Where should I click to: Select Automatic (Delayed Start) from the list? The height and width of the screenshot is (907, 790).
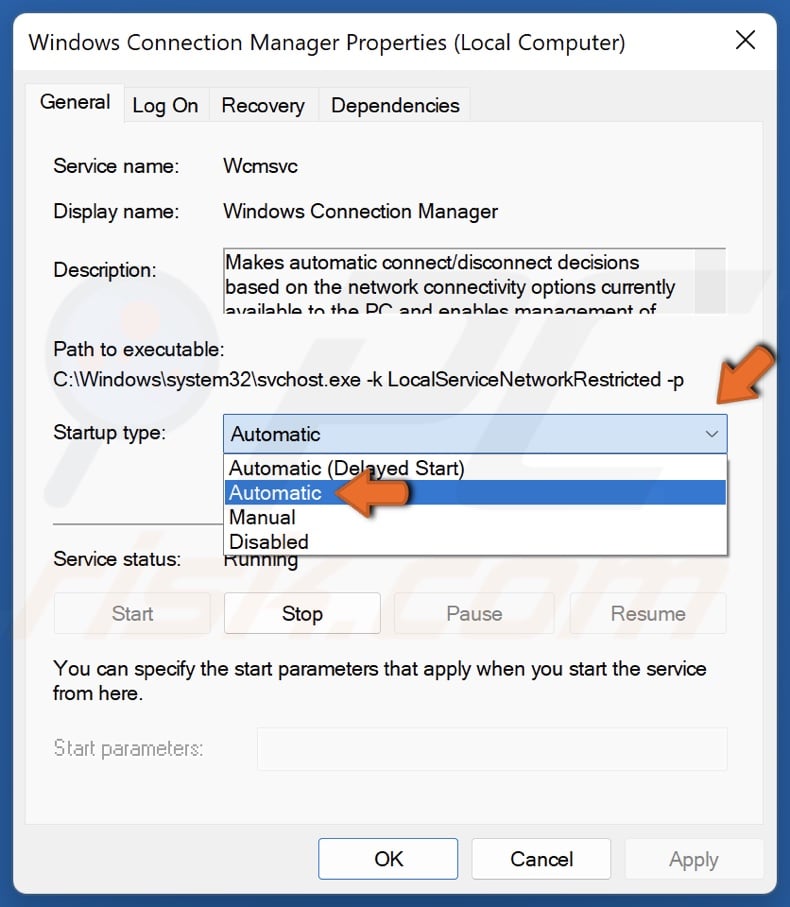(345, 468)
